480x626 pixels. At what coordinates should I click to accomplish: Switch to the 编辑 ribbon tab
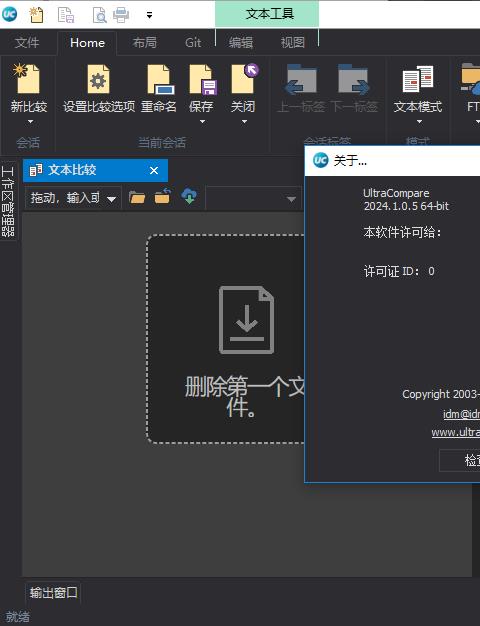pyautogui.click(x=241, y=42)
